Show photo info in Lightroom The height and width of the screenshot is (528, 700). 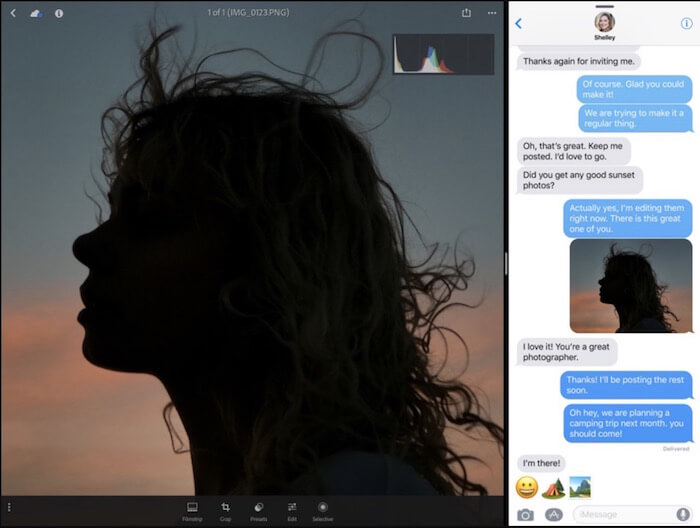click(x=59, y=14)
